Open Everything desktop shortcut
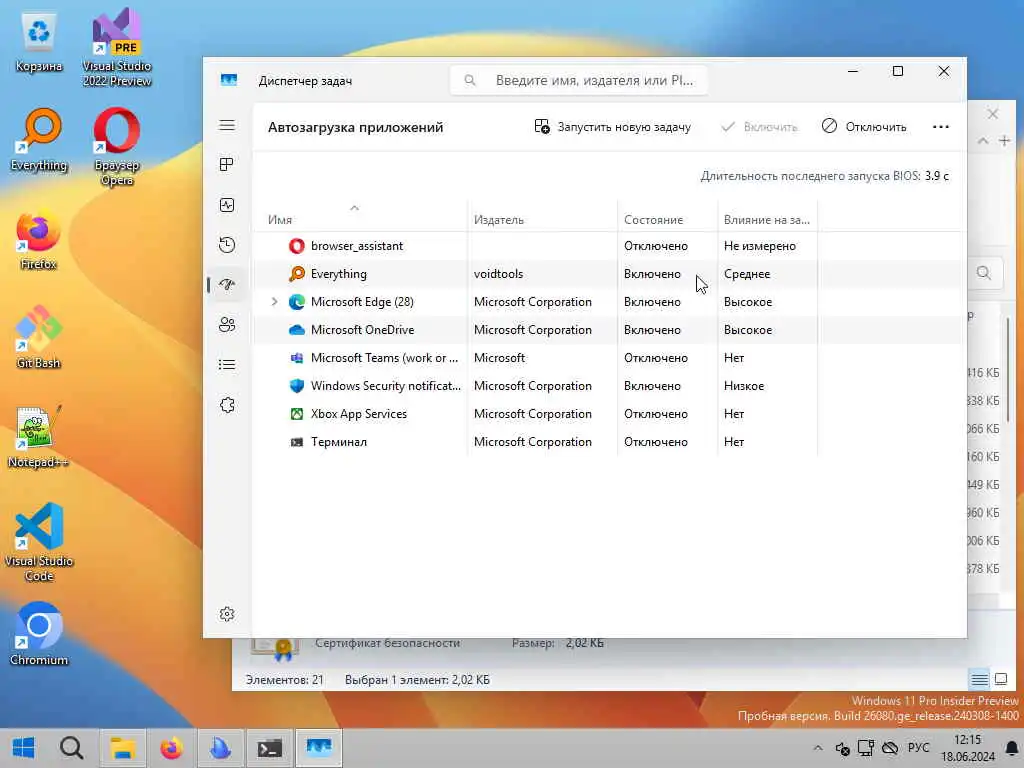This screenshot has width=1024, height=768. coord(39,140)
